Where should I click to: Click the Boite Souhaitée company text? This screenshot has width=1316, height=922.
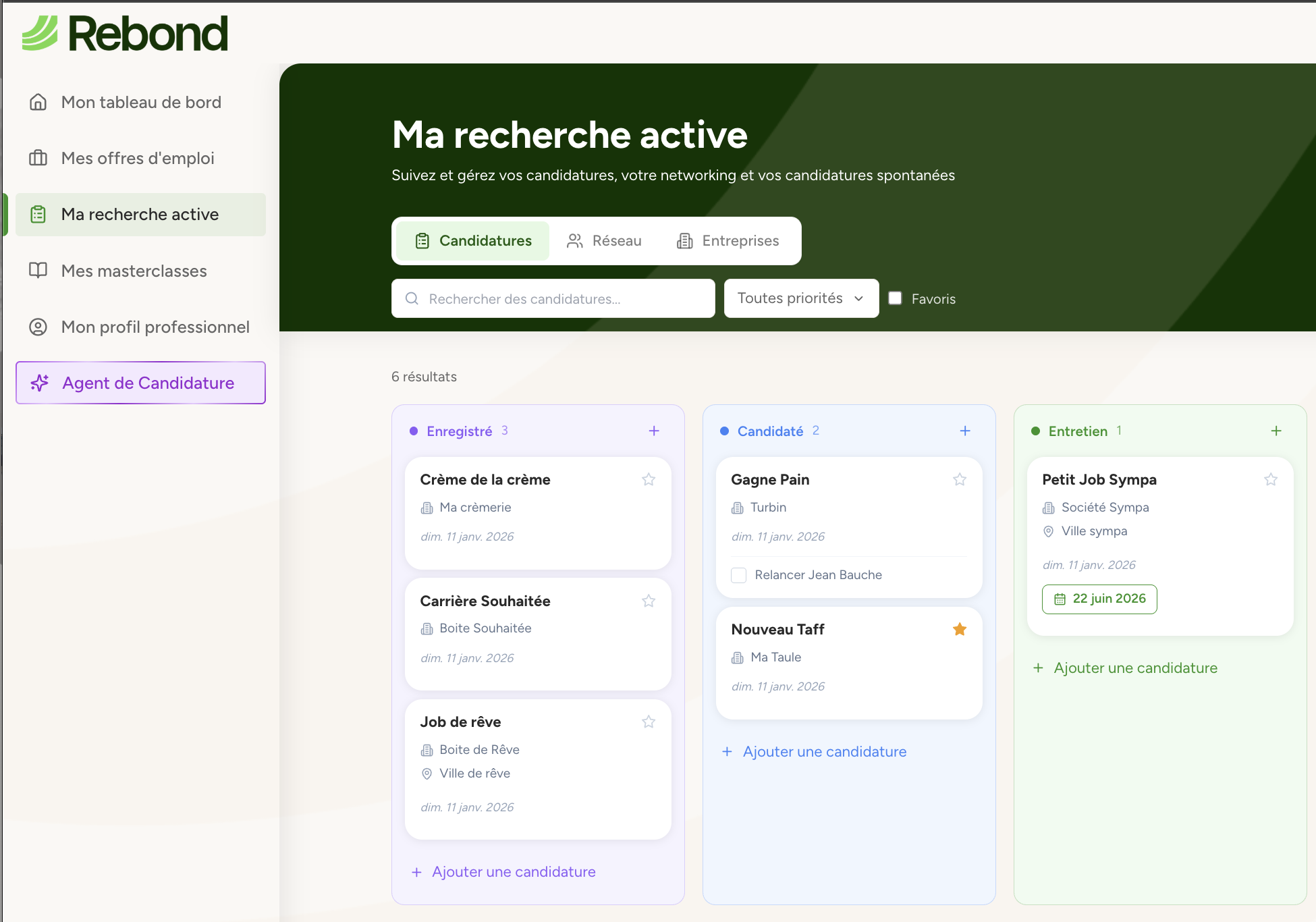click(485, 628)
